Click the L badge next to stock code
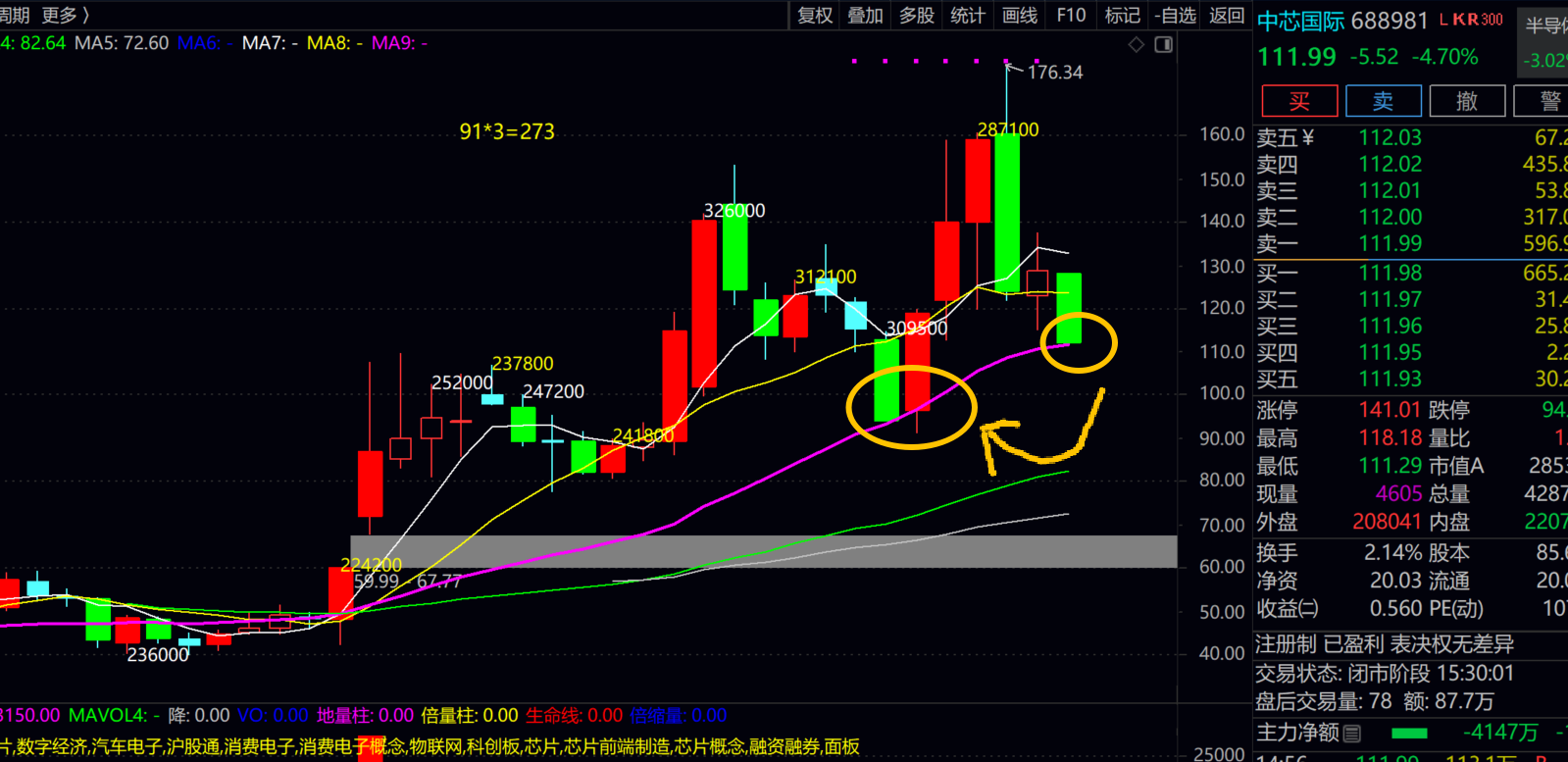1568x762 pixels. pos(1444,20)
